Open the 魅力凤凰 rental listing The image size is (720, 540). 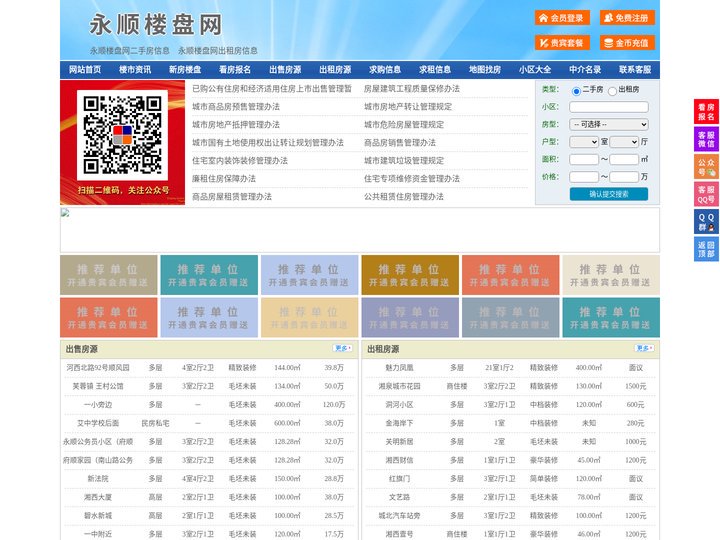[x=399, y=368]
